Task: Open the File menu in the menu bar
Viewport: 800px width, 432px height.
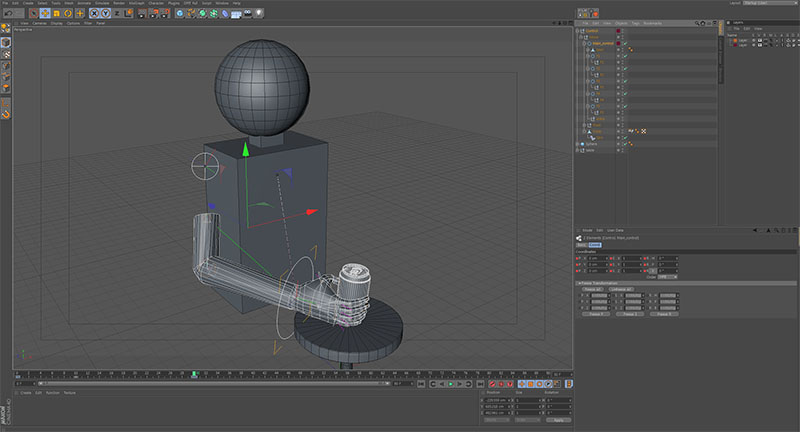Action: point(6,3)
